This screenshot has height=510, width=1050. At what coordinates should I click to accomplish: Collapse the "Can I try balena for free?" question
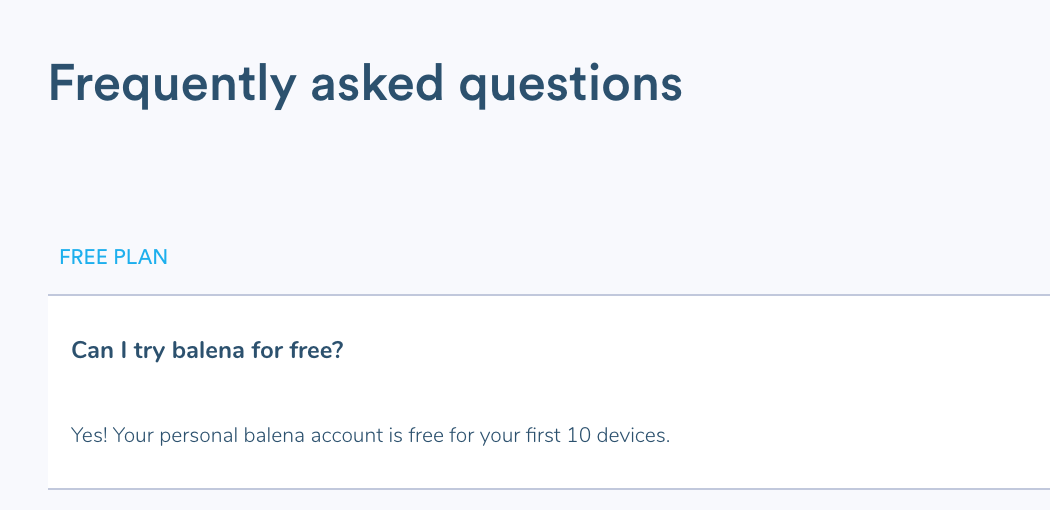click(207, 351)
